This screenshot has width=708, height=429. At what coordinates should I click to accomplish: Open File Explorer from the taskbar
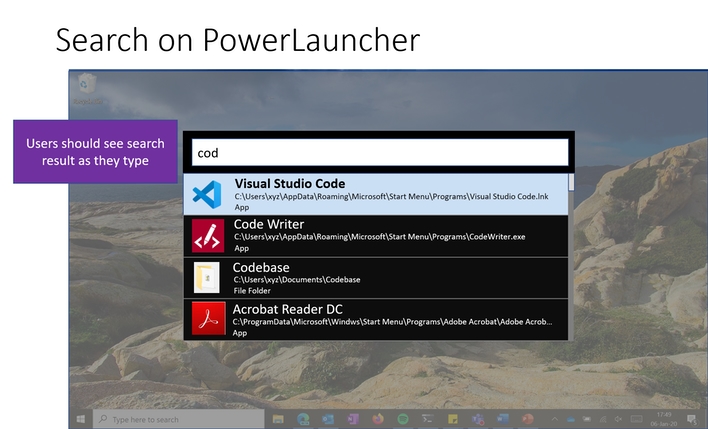pyautogui.click(x=278, y=419)
